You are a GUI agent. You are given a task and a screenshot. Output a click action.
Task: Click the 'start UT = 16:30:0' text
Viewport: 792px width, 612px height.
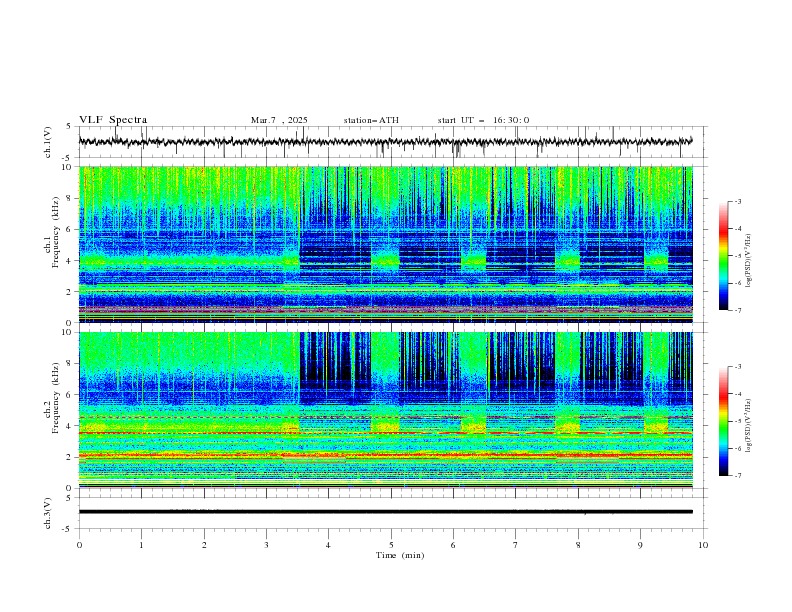coord(483,120)
